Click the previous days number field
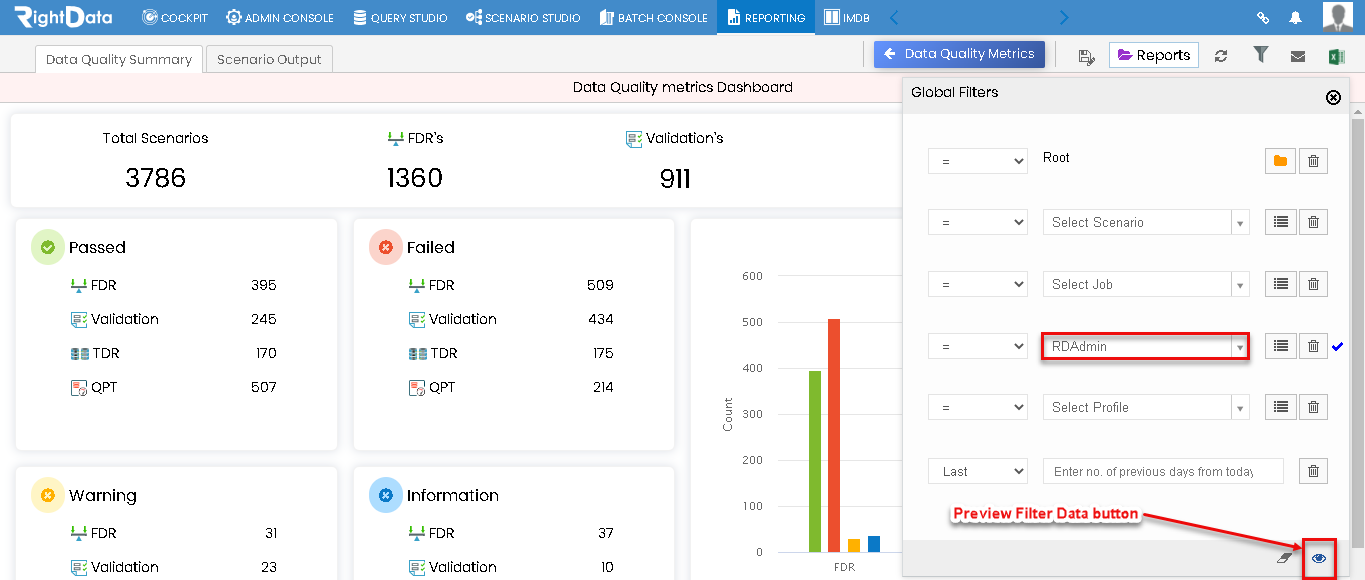The image size is (1365, 580). (x=1162, y=471)
